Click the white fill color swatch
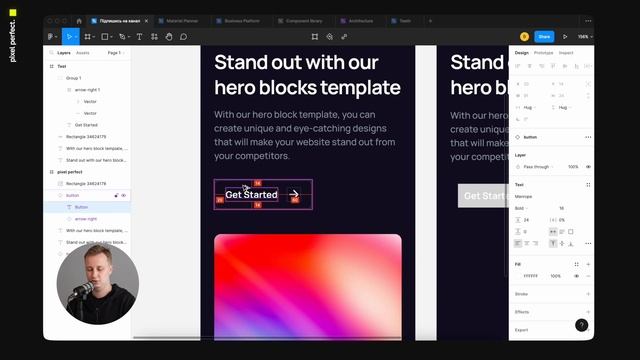 point(518,276)
